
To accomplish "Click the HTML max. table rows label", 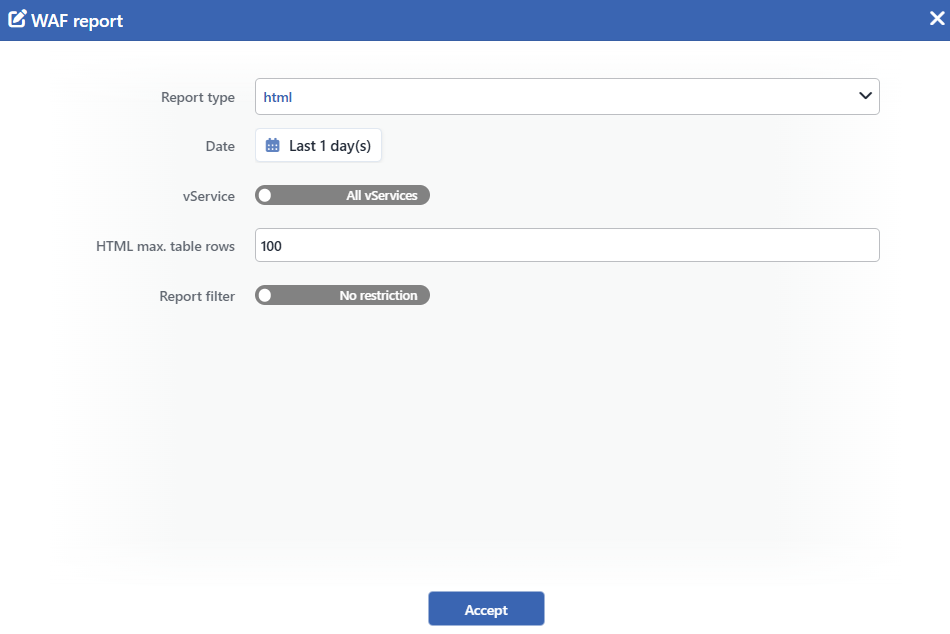I will point(165,246).
